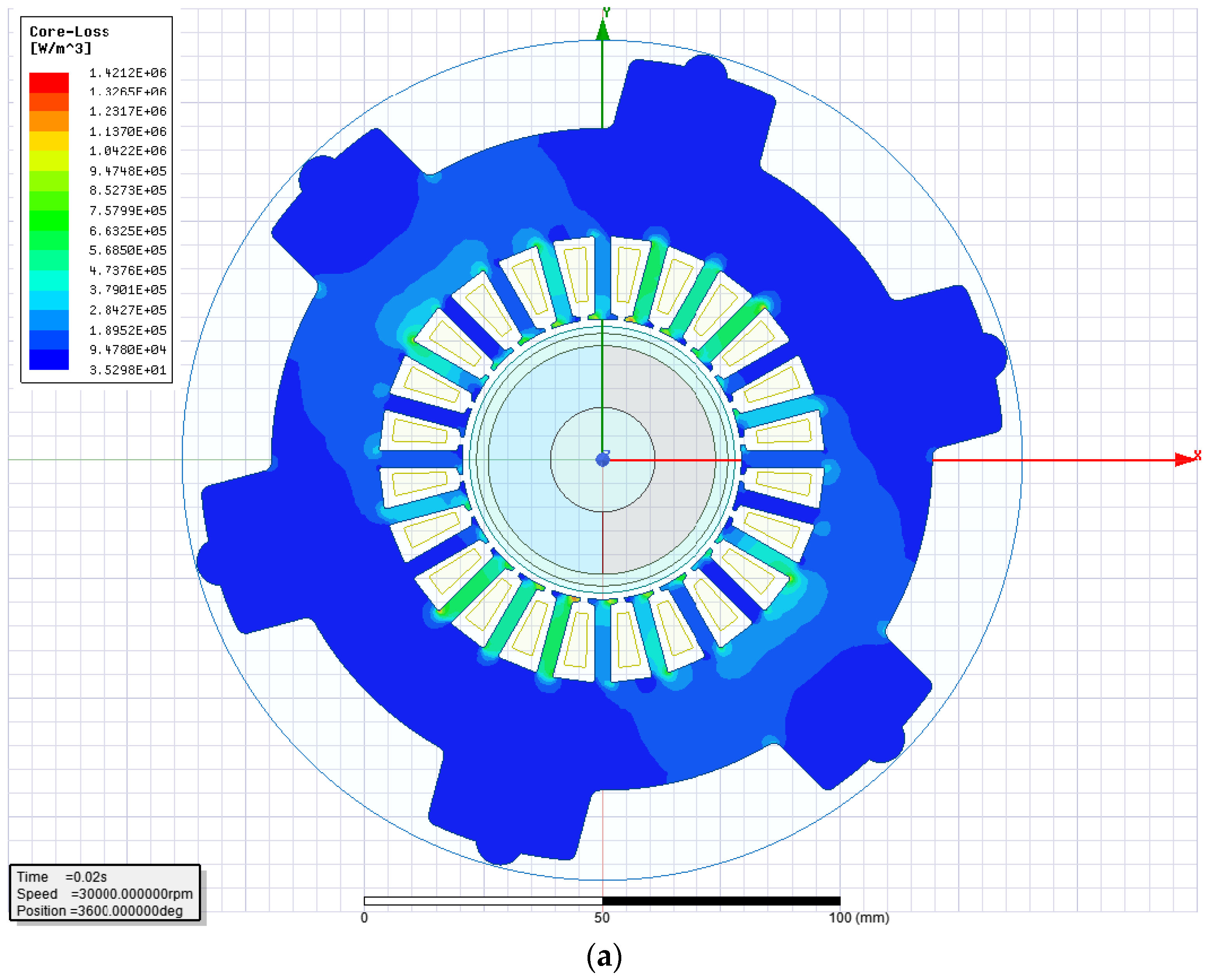This screenshot has height=980, width=1210.
Task: Click the white half of the scale bar
Action: point(483,901)
